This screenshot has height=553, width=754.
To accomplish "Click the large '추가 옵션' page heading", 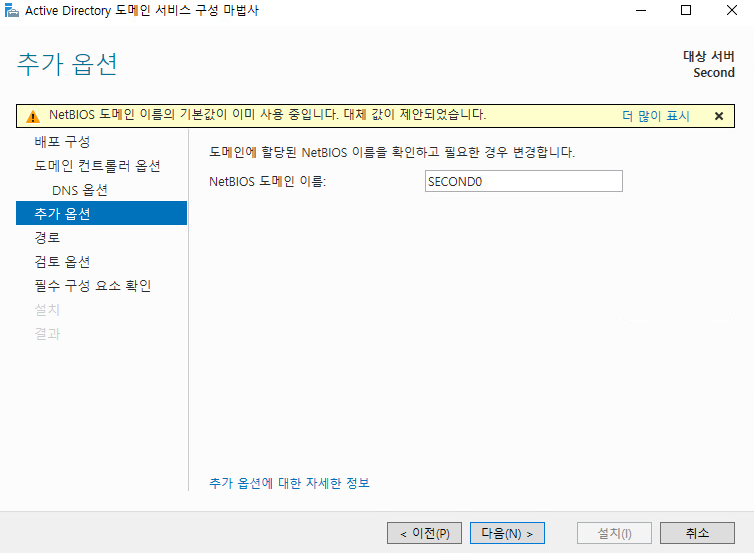I will pos(67,64).
